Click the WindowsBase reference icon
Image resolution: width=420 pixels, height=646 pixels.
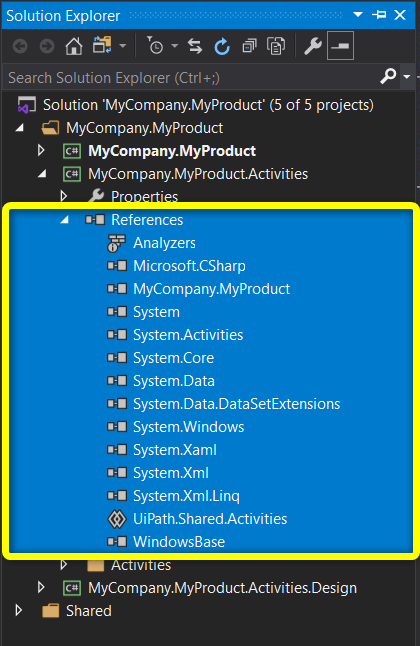117,541
